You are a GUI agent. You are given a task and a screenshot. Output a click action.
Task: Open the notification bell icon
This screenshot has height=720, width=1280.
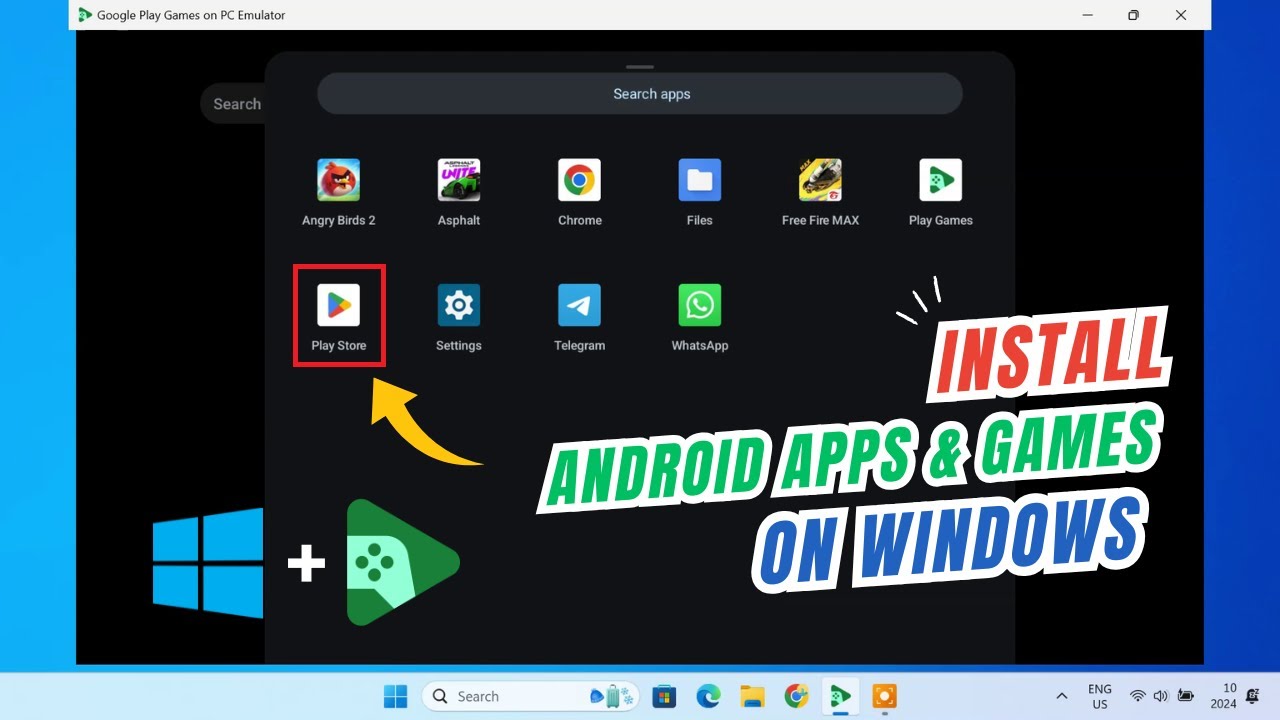tap(1253, 696)
